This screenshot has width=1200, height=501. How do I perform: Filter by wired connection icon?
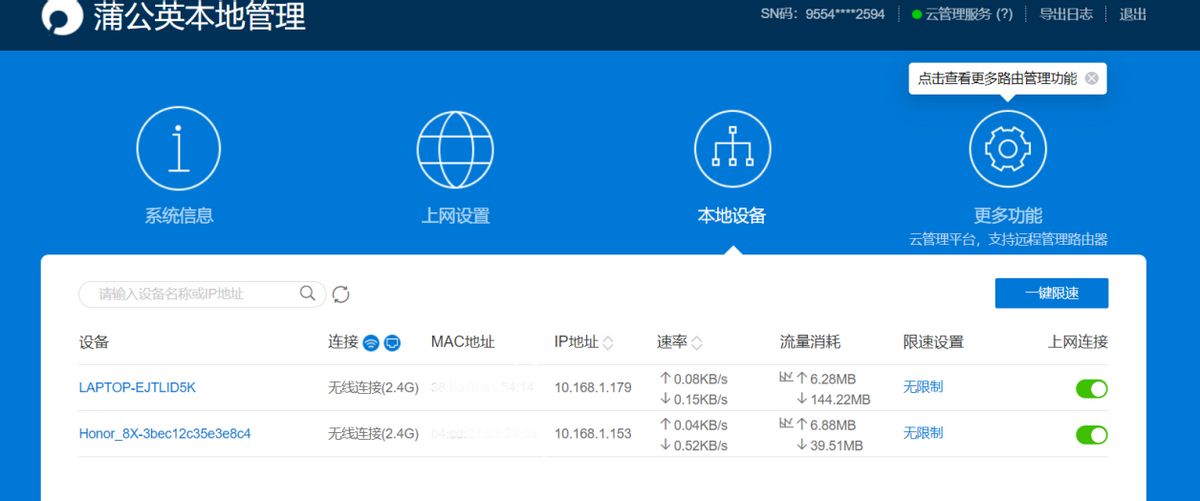click(392, 343)
